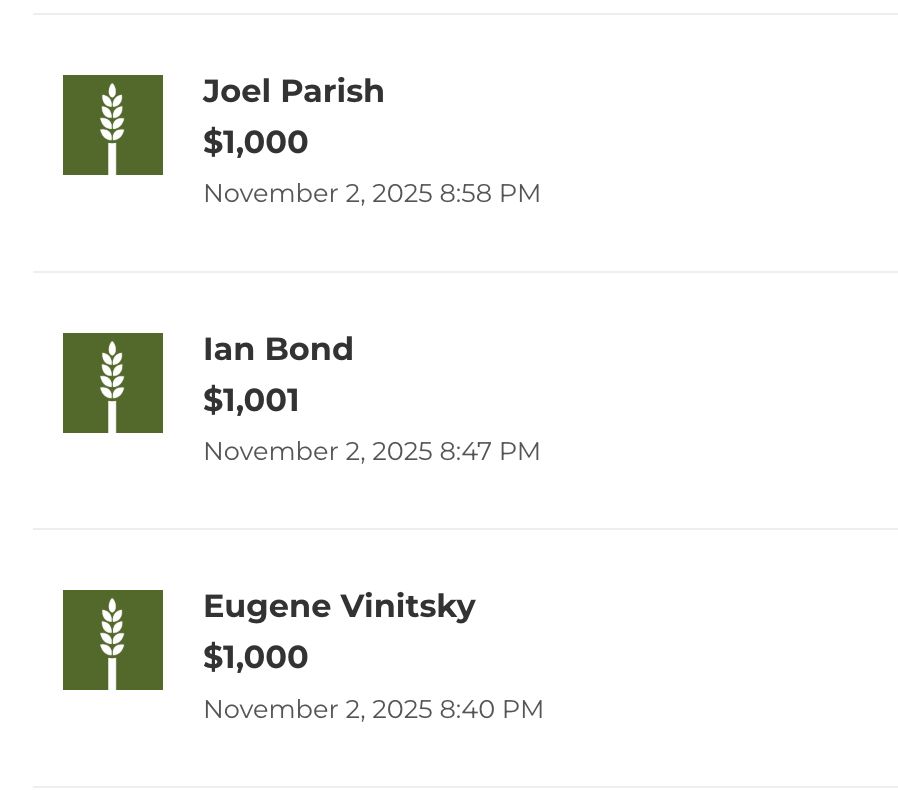Select the Eugene Vinitsky donor name

click(339, 606)
